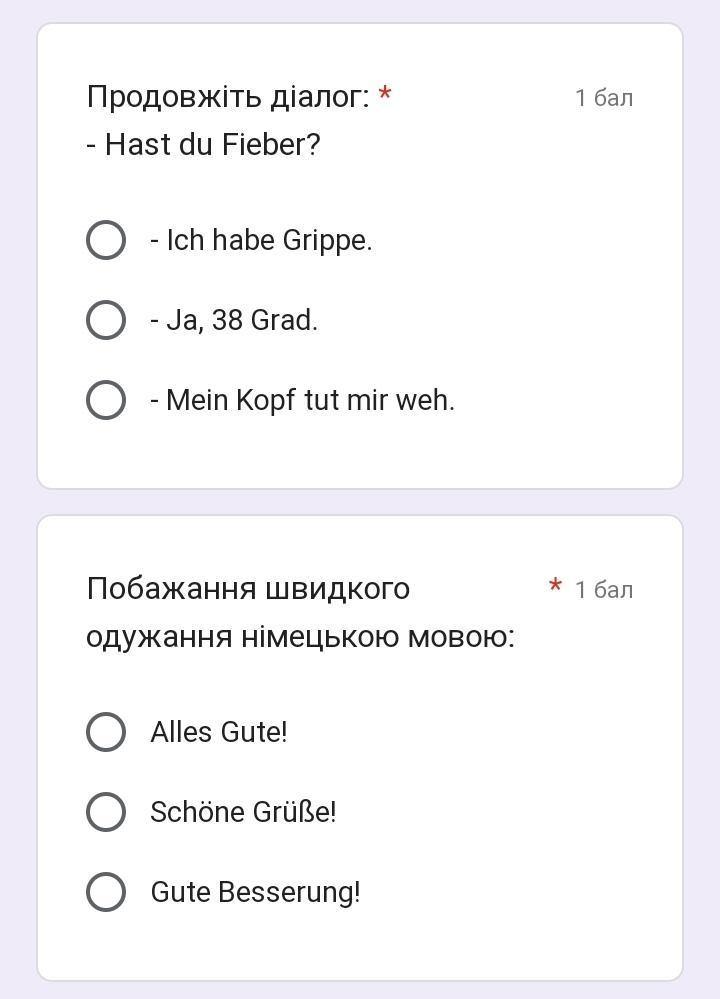Image resolution: width=720 pixels, height=999 pixels.
Task: Click the 'Gute Besserung!' option label
Action: coord(255,892)
